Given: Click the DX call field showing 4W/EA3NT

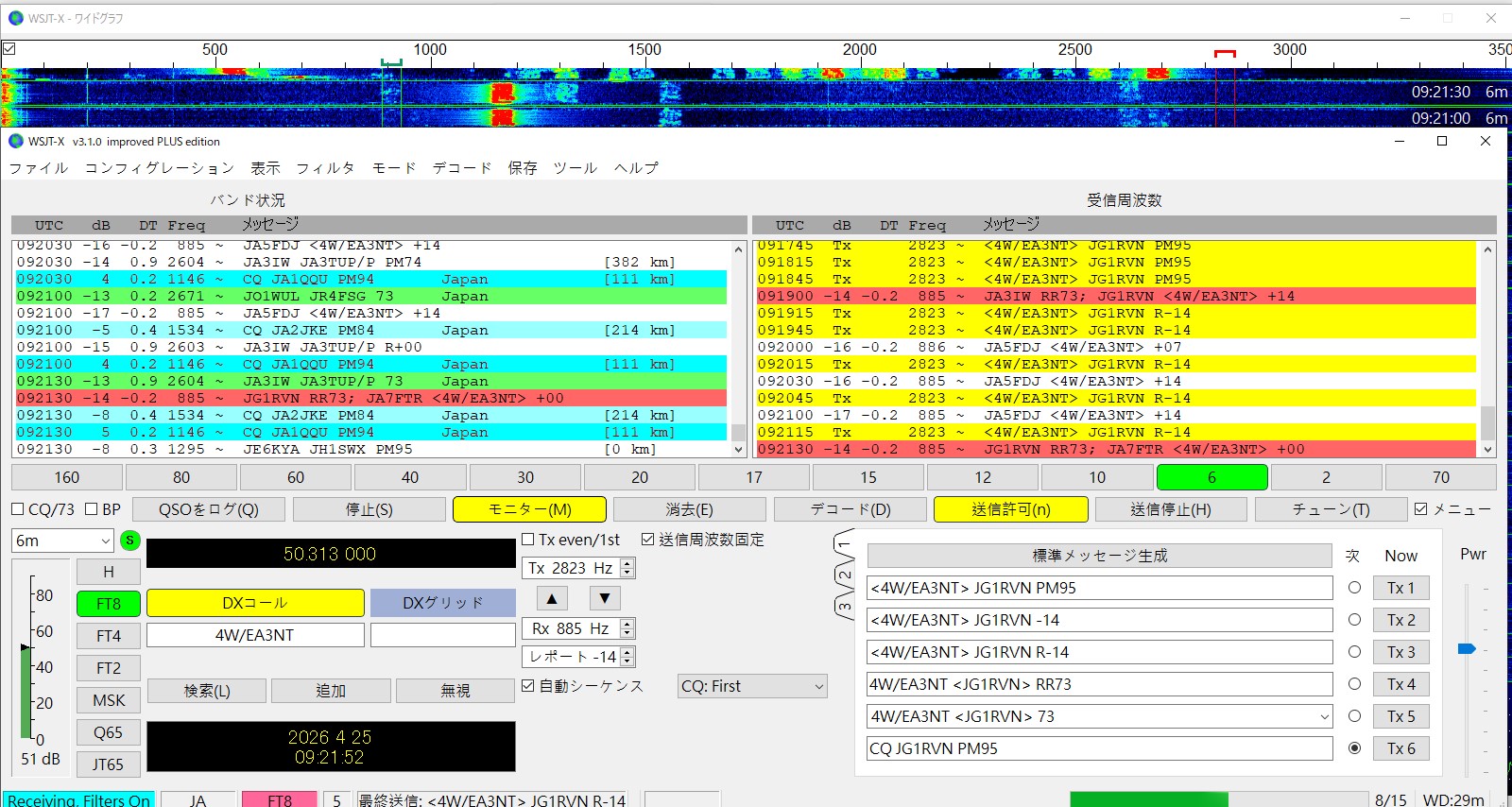Looking at the screenshot, I should 255,635.
